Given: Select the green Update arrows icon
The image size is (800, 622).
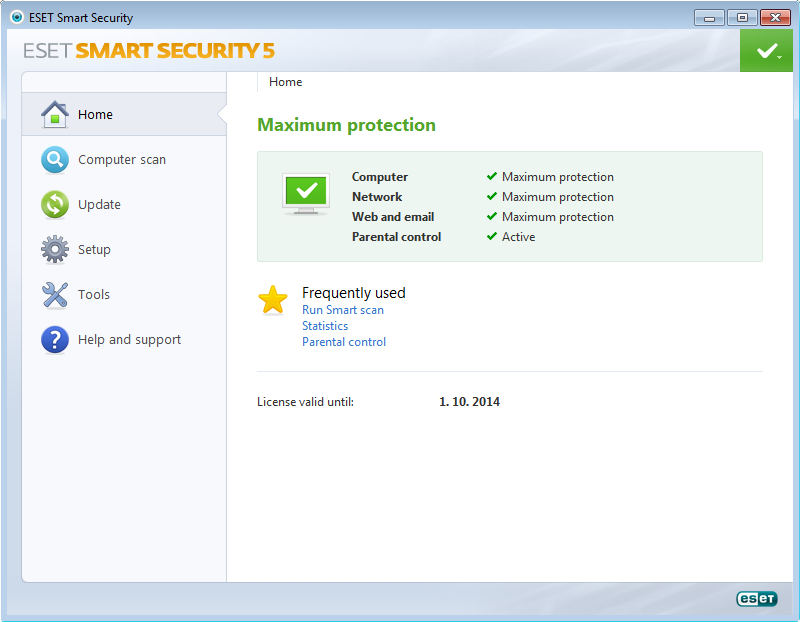Looking at the screenshot, I should [55, 205].
